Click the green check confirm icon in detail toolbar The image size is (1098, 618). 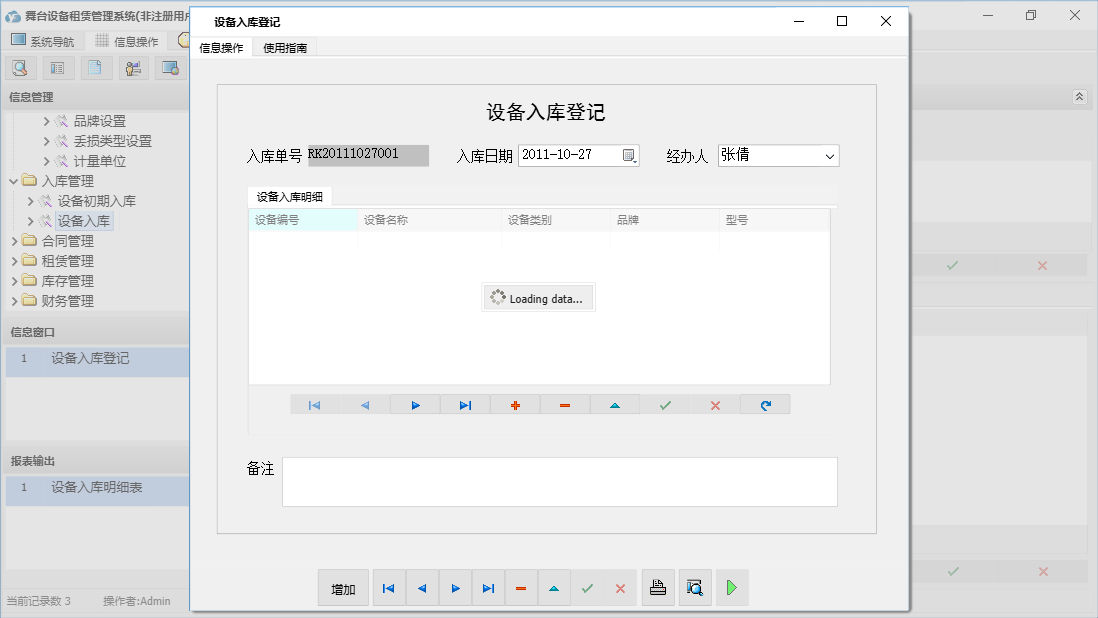664,404
